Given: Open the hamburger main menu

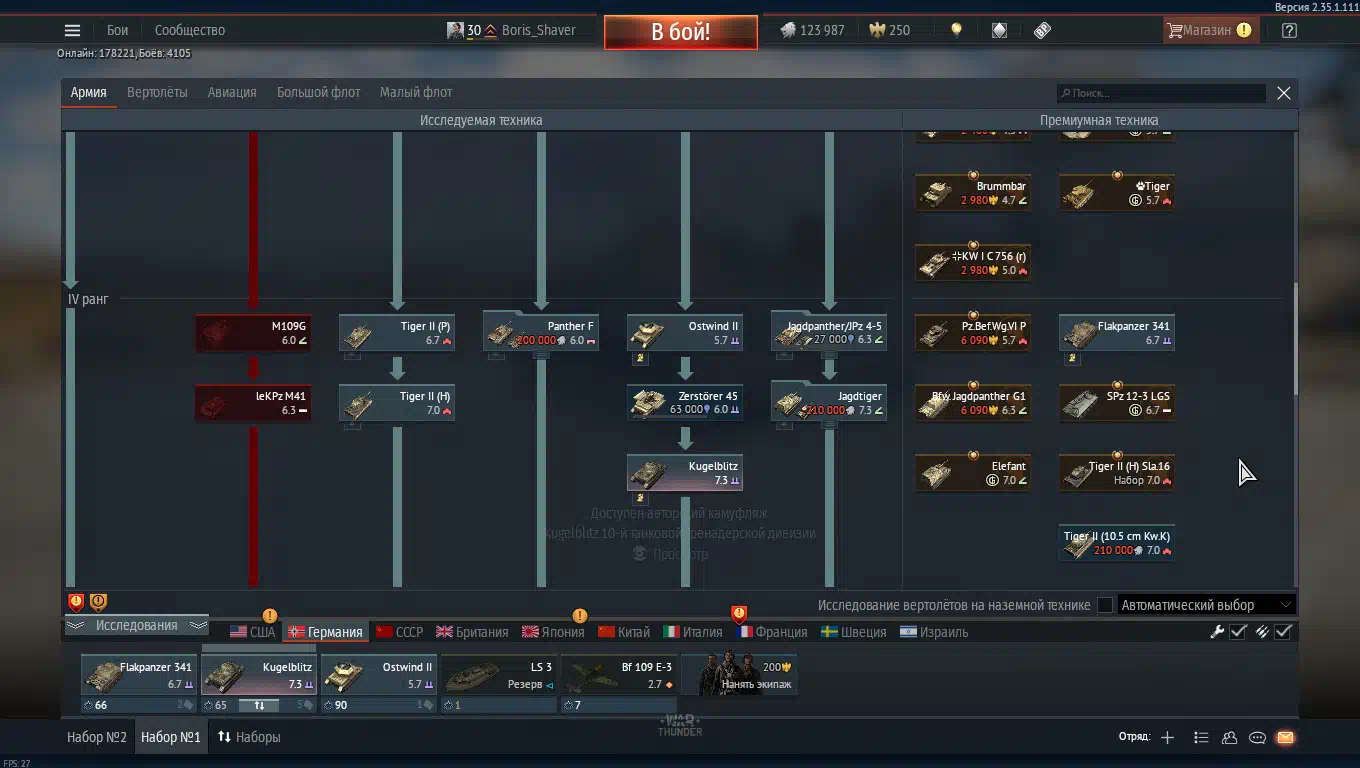Looking at the screenshot, I should point(72,30).
